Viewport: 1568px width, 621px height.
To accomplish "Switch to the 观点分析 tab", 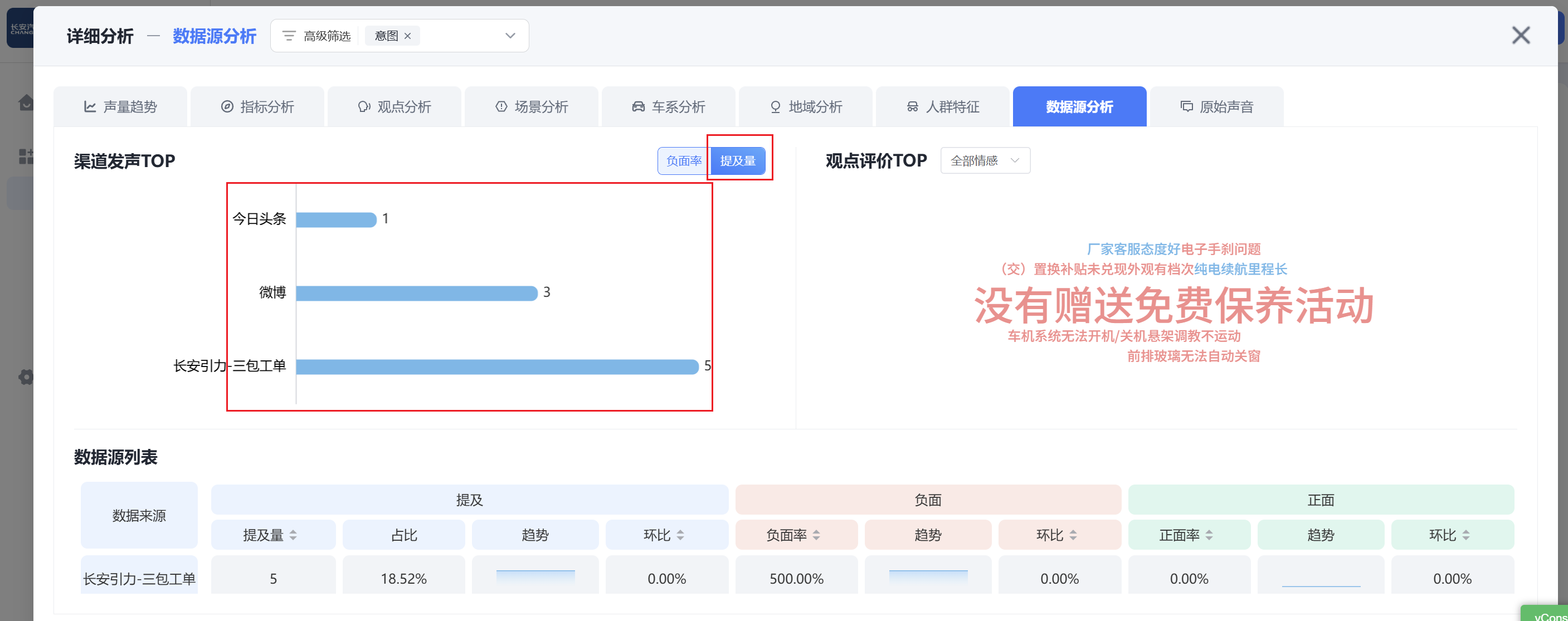I will [x=395, y=107].
